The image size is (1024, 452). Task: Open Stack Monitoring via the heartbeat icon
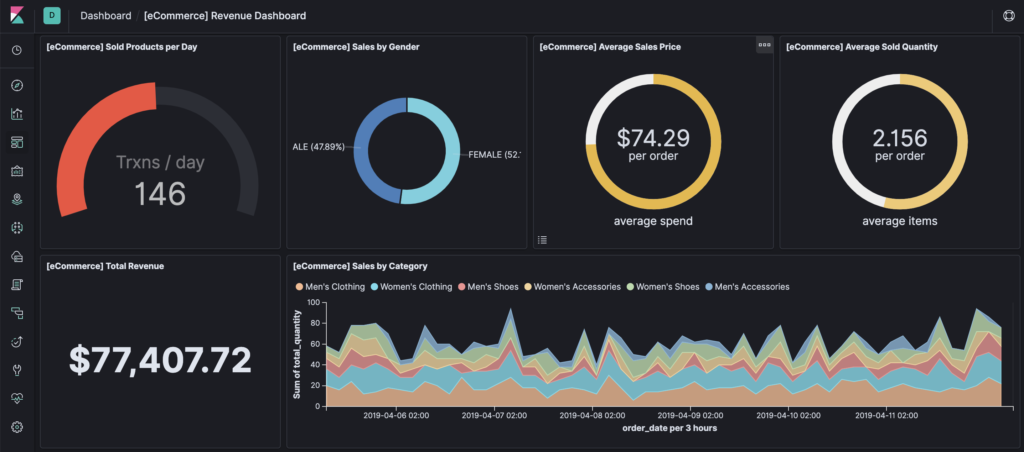coord(17,398)
